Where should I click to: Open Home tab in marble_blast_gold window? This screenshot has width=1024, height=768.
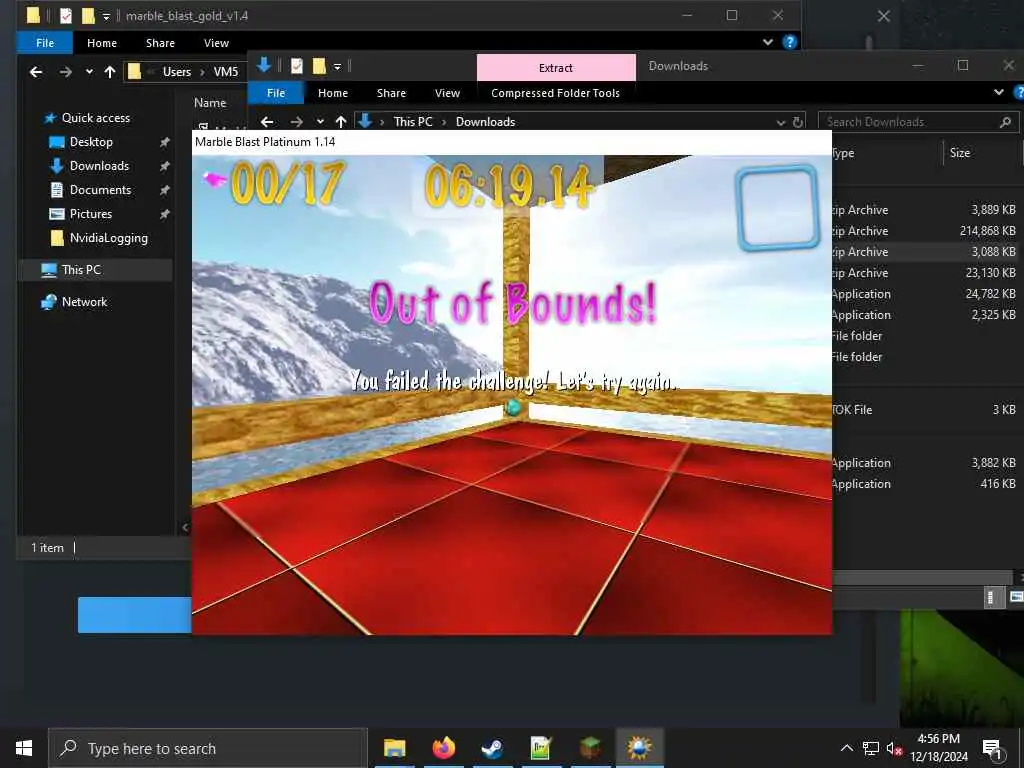coord(102,43)
